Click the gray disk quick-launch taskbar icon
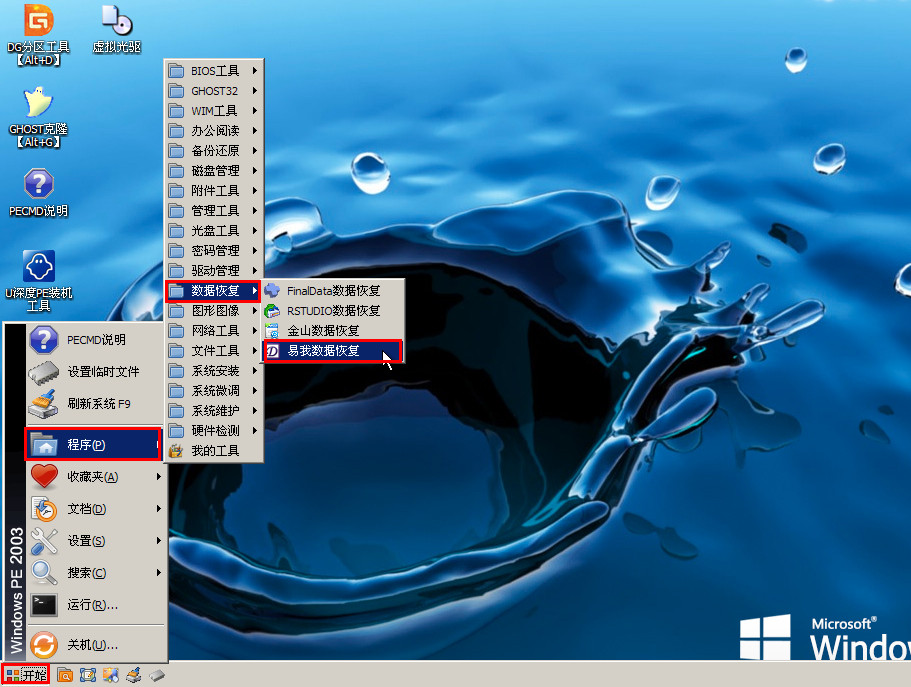Image resolution: width=911 pixels, height=687 pixels. click(x=157, y=675)
